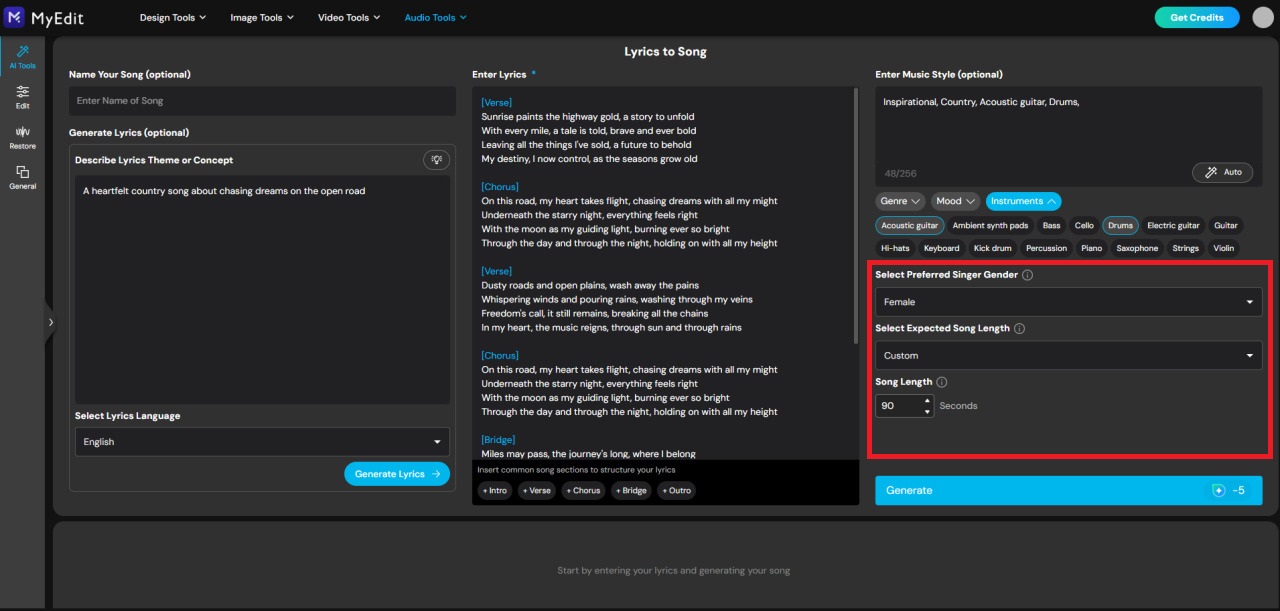The image size is (1280, 611).
Task: Enable the Piano instrument tag
Action: 1090,248
